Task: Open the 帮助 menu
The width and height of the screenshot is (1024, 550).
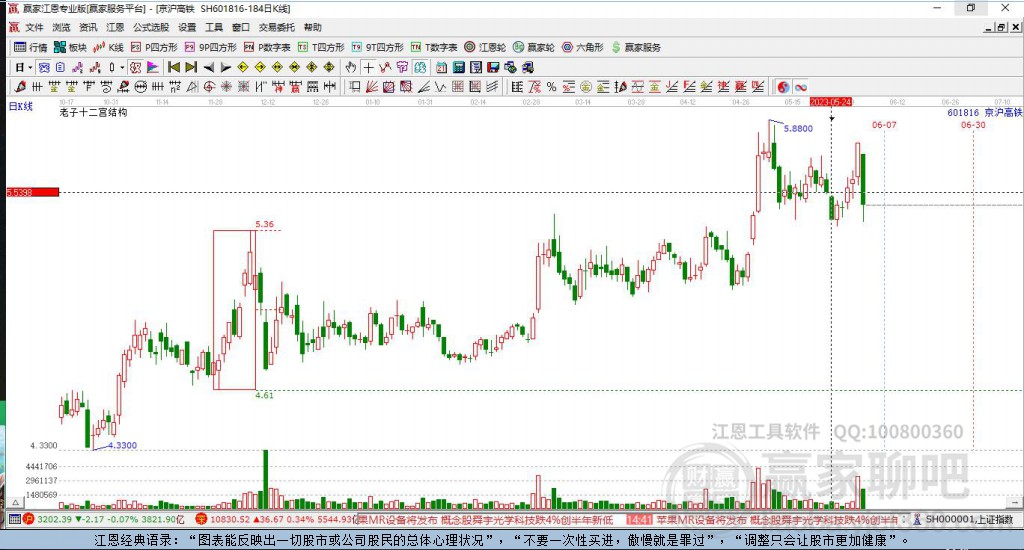Action: click(x=313, y=27)
